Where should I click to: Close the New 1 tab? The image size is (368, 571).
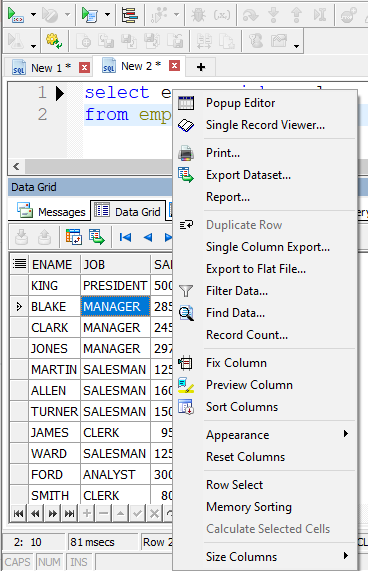tap(84, 67)
